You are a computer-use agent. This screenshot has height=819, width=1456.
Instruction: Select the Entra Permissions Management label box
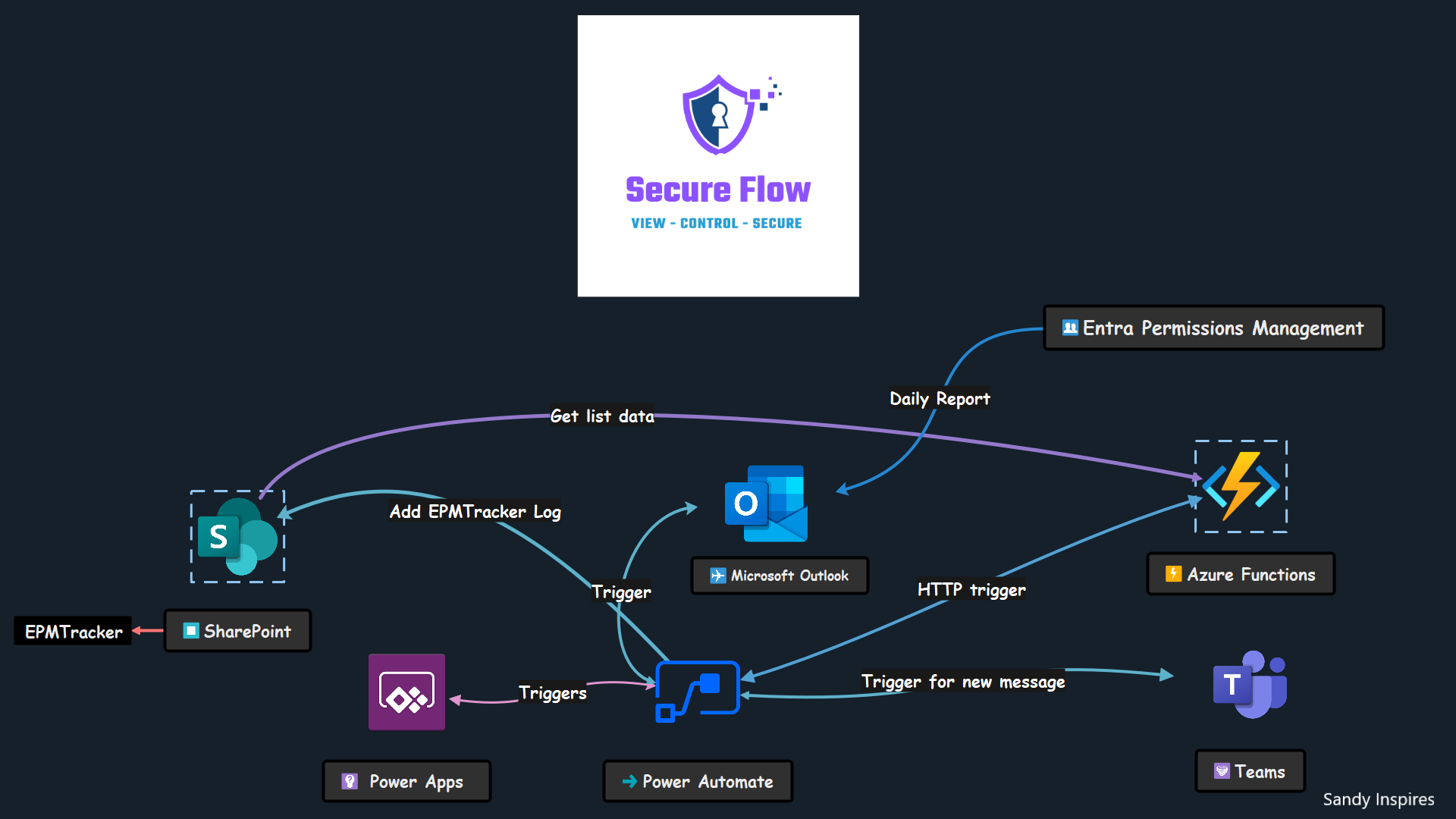pyautogui.click(x=1213, y=328)
